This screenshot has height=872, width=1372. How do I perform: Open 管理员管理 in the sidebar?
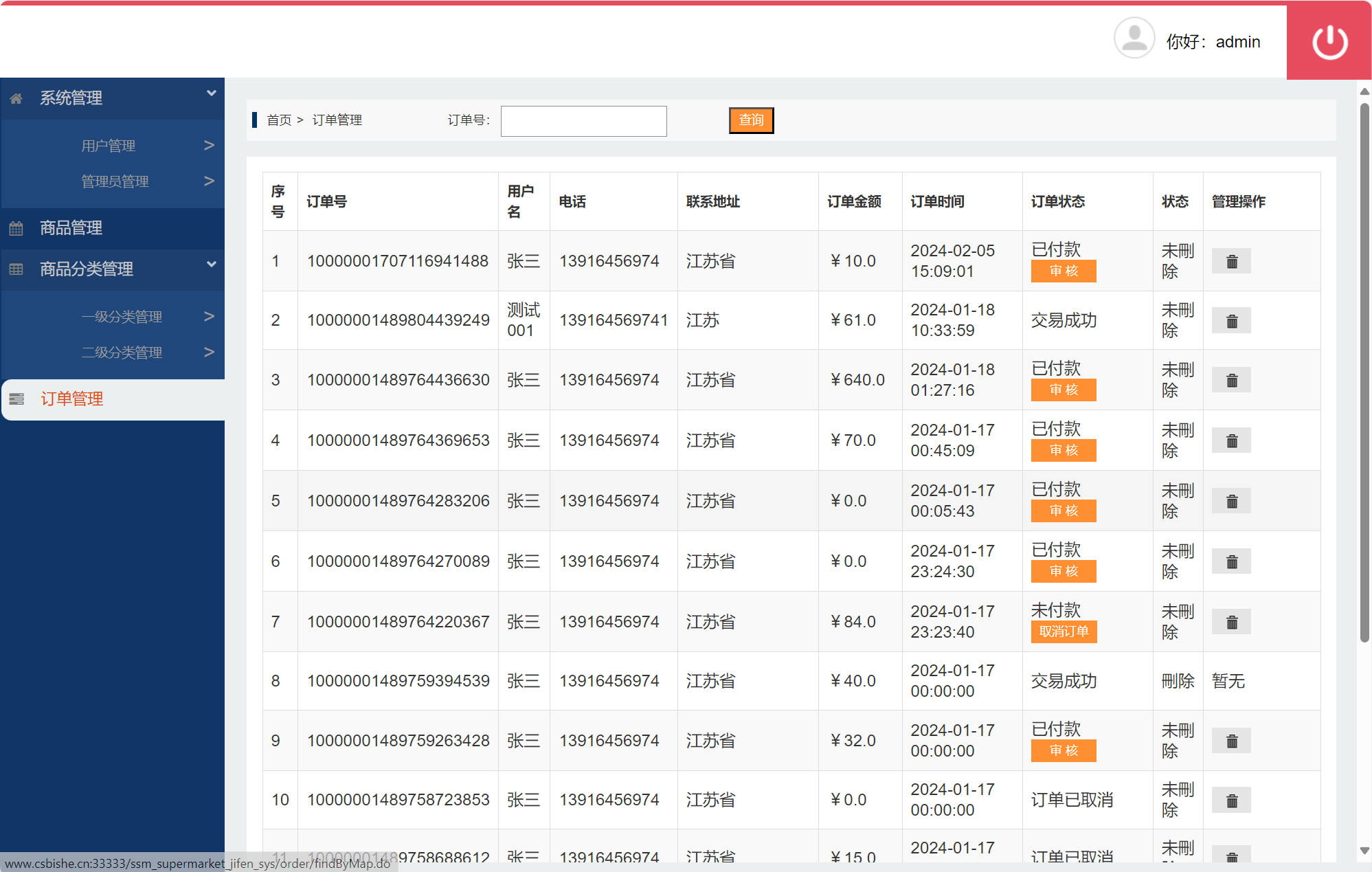point(115,181)
